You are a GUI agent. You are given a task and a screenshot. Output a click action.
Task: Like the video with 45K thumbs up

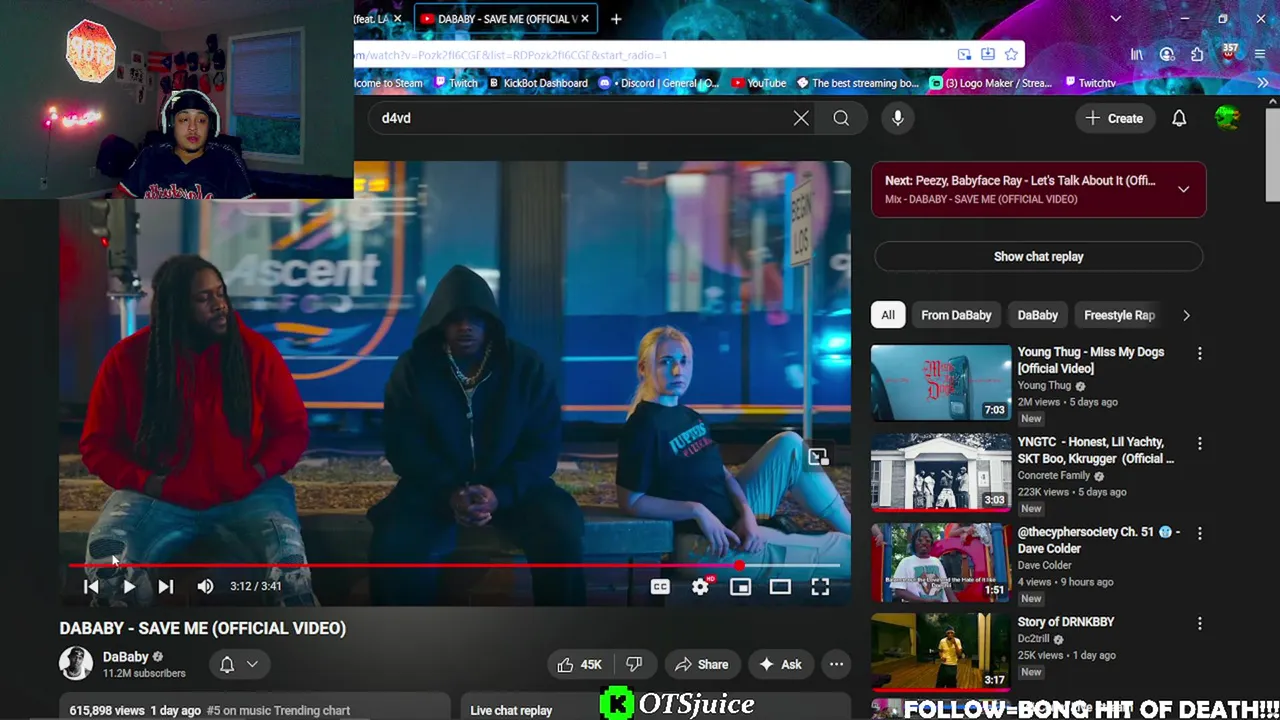pyautogui.click(x=579, y=664)
